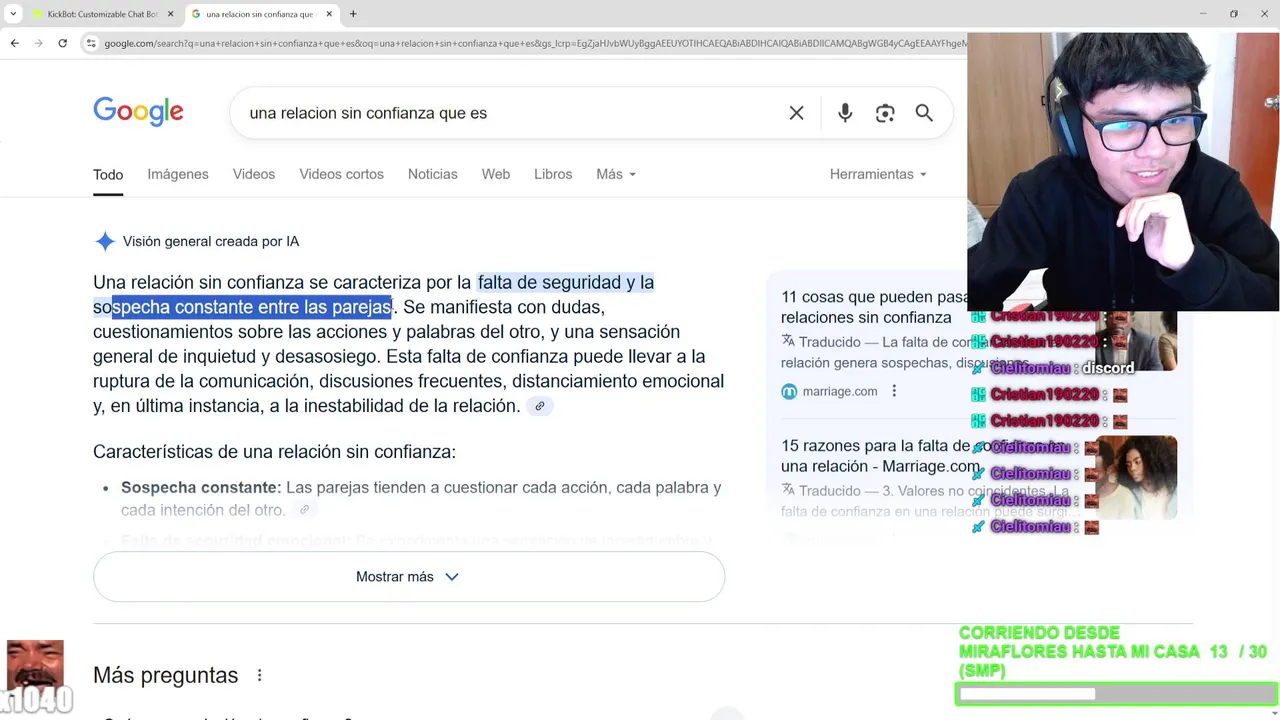Click browser back arrow
Screen dimensions: 1280x720
[x=14, y=43]
